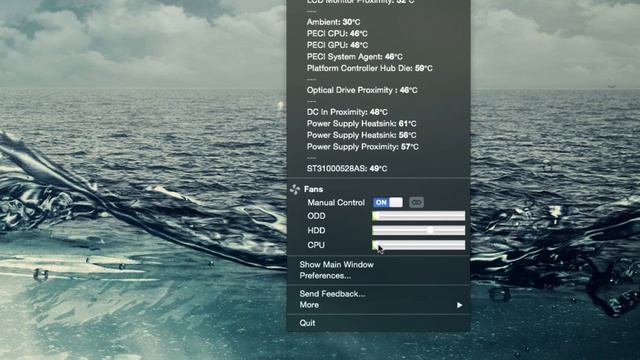Image resolution: width=640 pixels, height=360 pixels.
Task: Click the PECI CPU: 46°C reading
Action: click(337, 33)
